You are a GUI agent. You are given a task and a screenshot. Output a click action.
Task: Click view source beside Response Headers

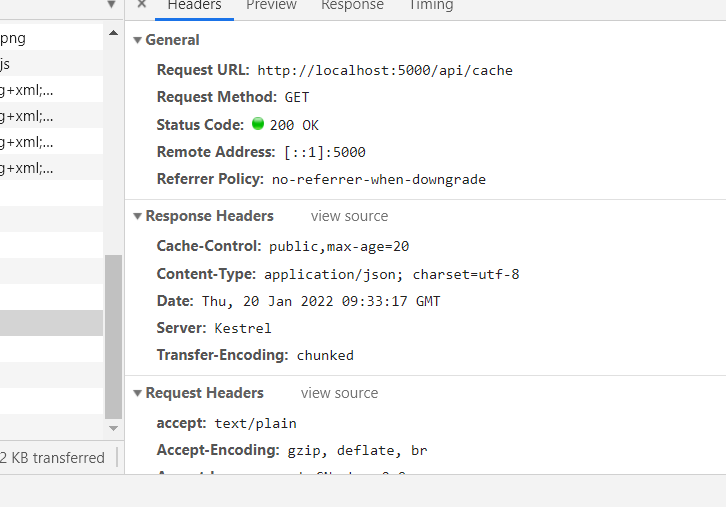[350, 216]
